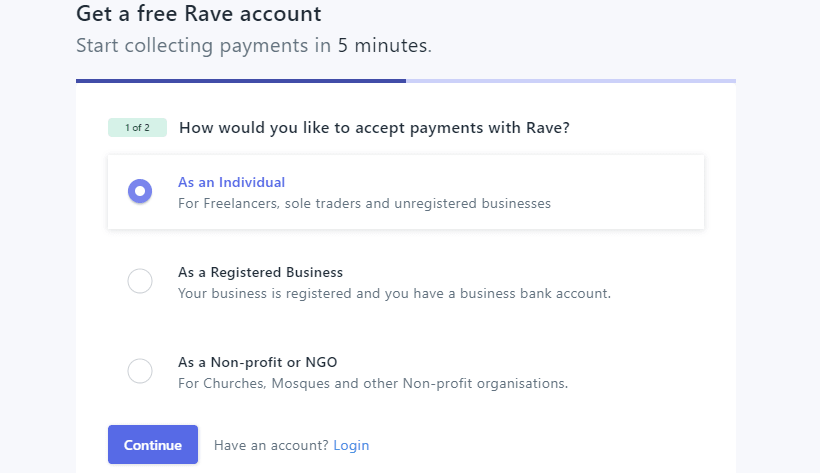Click the unfilled part of the progress bar
Viewport: 820px width, 473px height.
click(571, 81)
